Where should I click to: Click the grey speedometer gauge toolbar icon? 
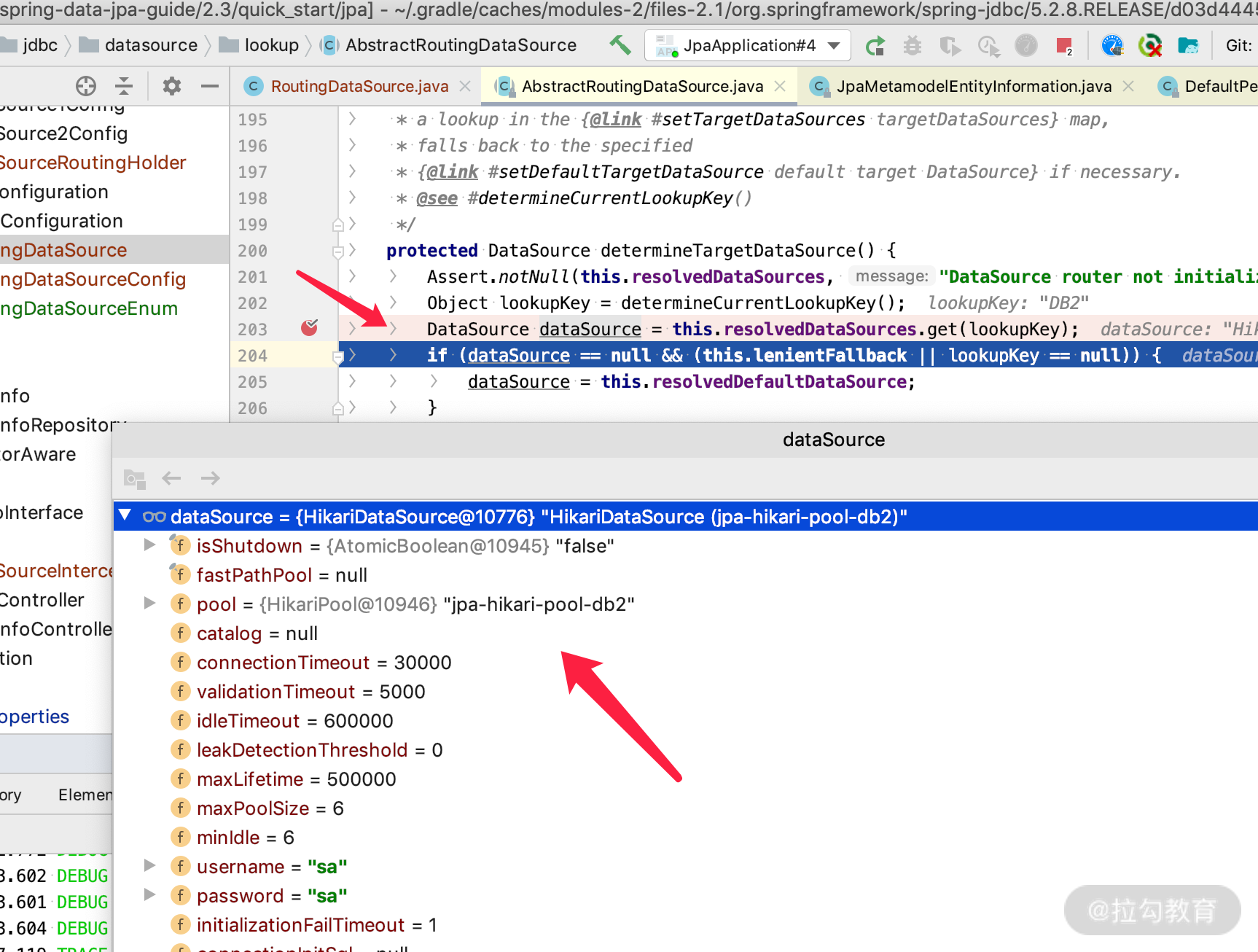click(x=1026, y=46)
